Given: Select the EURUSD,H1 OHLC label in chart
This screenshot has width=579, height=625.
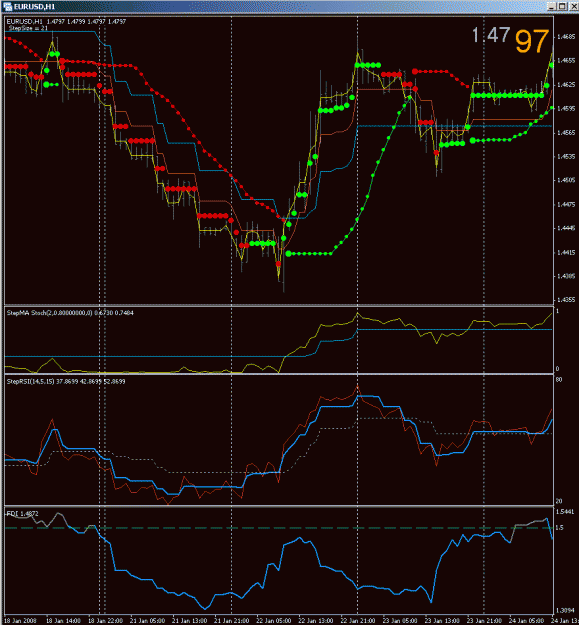Looking at the screenshot, I should click(x=66, y=22).
